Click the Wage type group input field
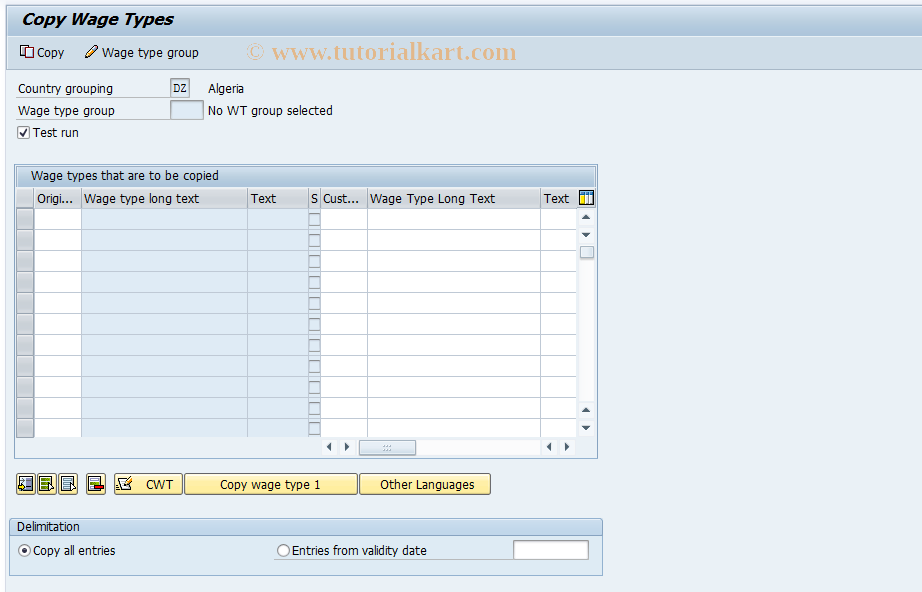This screenshot has height=592, width=922. 186,110
